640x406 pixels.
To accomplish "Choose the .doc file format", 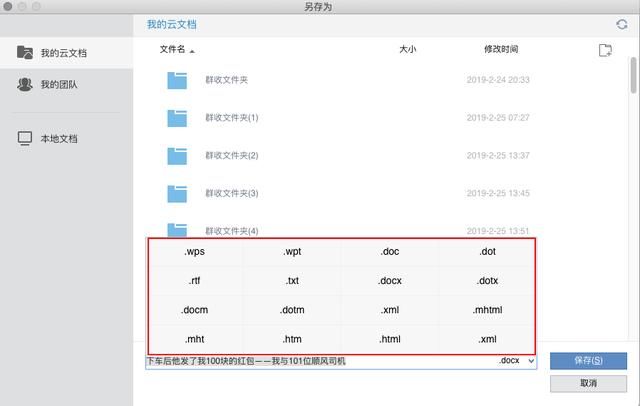I will tap(390, 251).
